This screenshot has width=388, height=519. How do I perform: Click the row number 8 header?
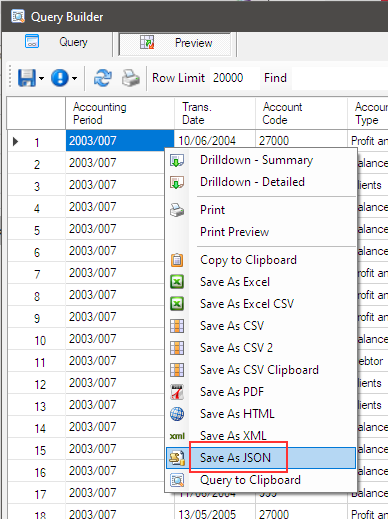click(x=37, y=296)
